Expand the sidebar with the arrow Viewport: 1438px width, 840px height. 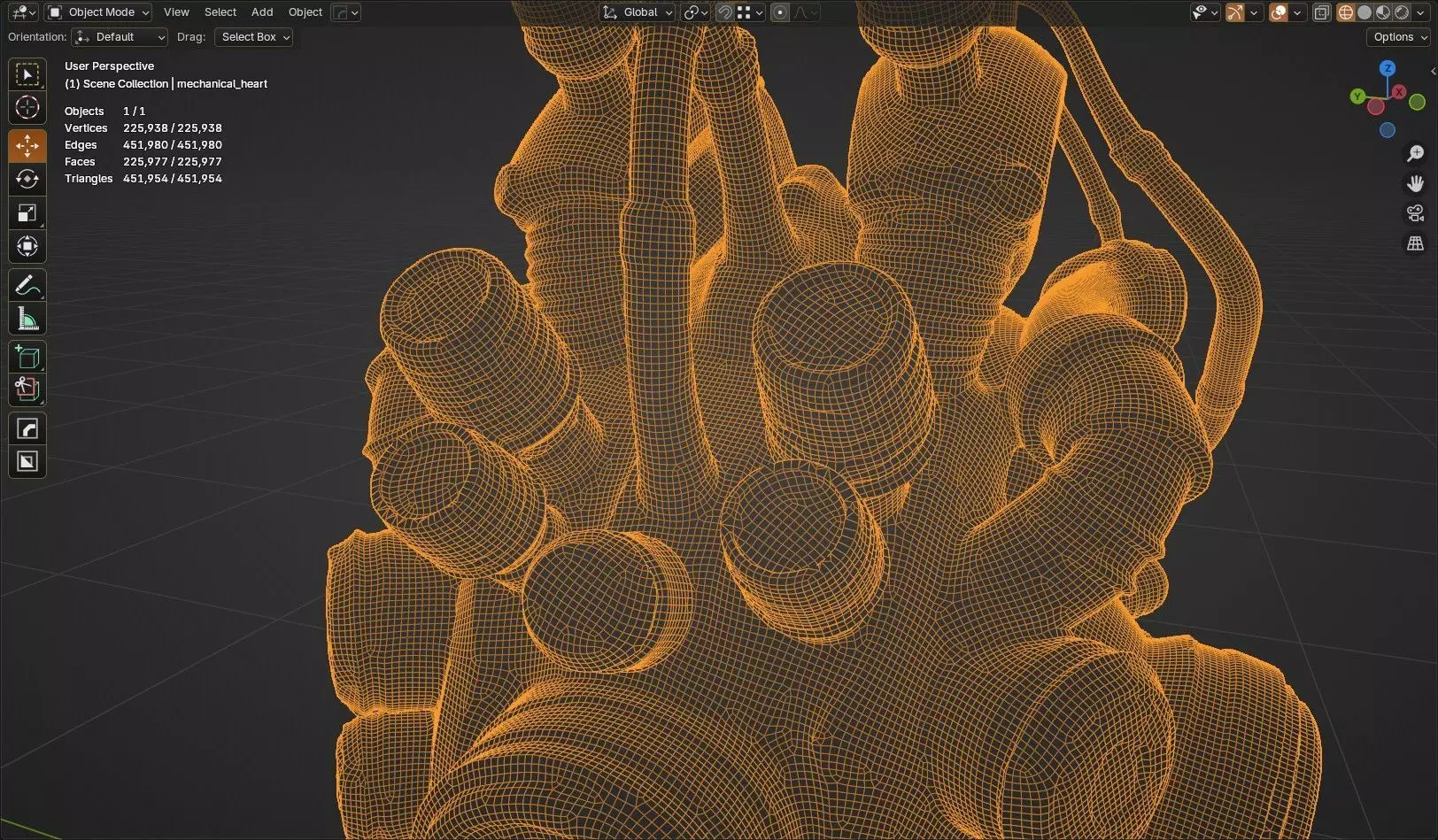point(1433,71)
